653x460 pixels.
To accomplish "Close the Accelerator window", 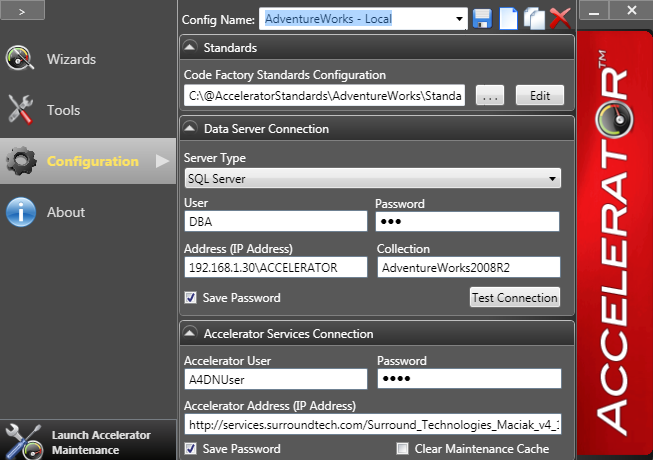I will pyautogui.click(x=631, y=10).
